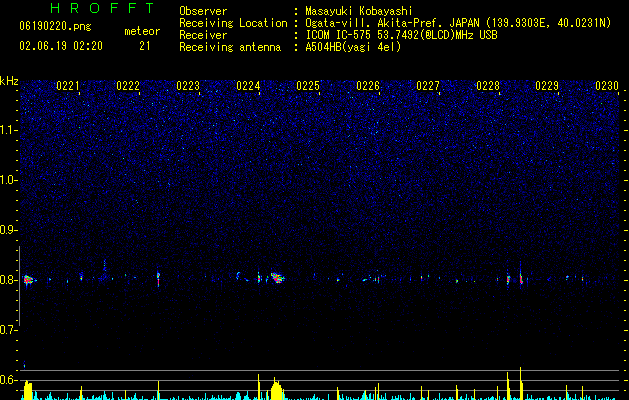Click the bright meteor echo at the spectrogram start
629x400 pixels.
tap(27, 280)
